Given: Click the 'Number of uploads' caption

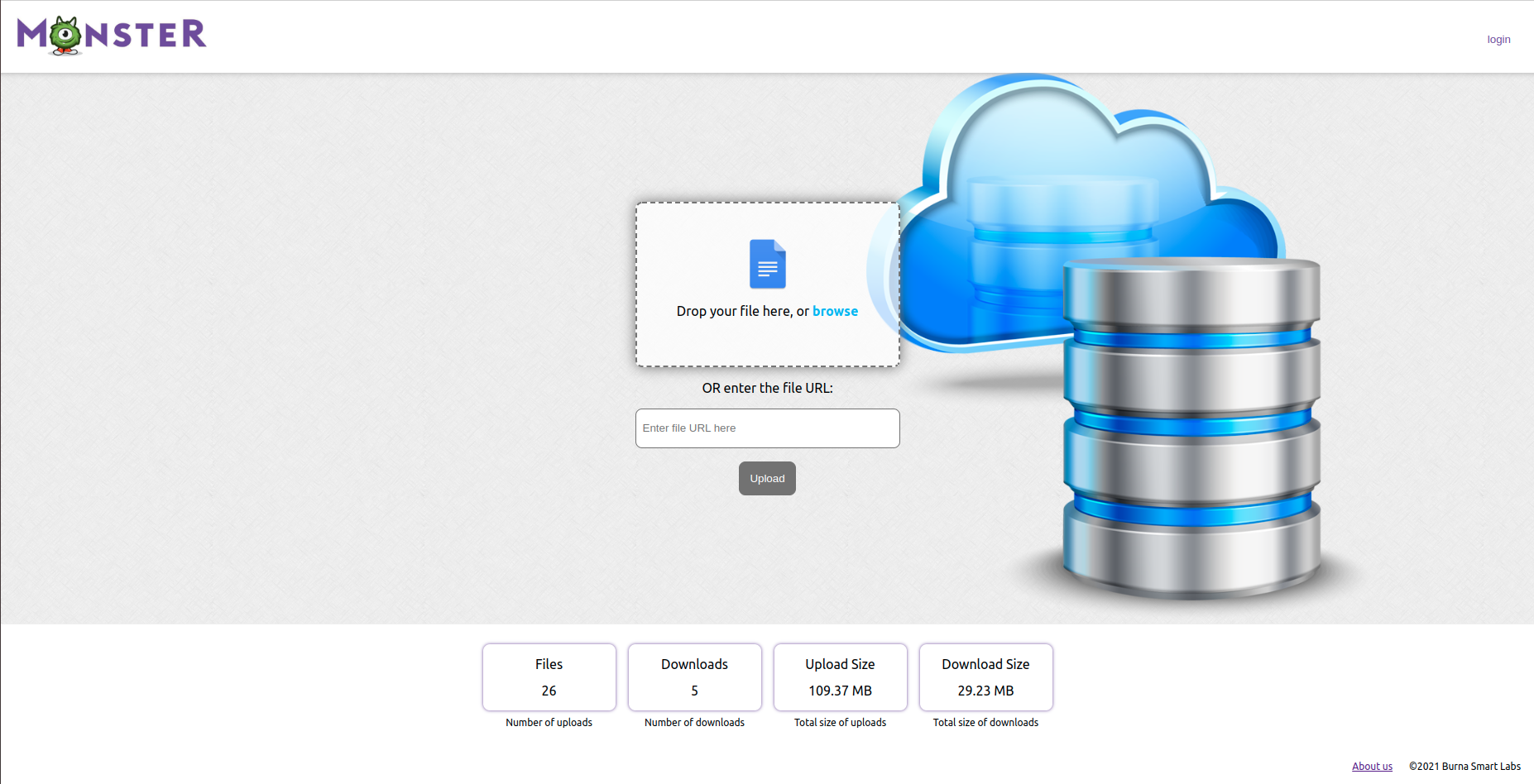Looking at the screenshot, I should (549, 723).
